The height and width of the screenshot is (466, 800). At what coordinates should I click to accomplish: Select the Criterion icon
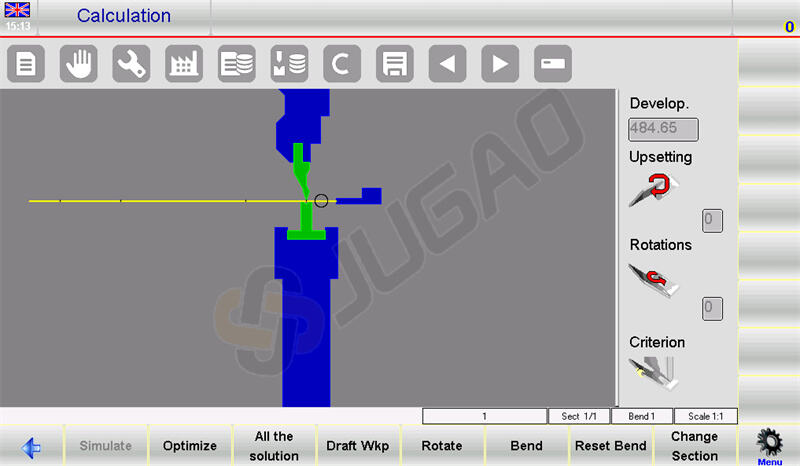[649, 373]
